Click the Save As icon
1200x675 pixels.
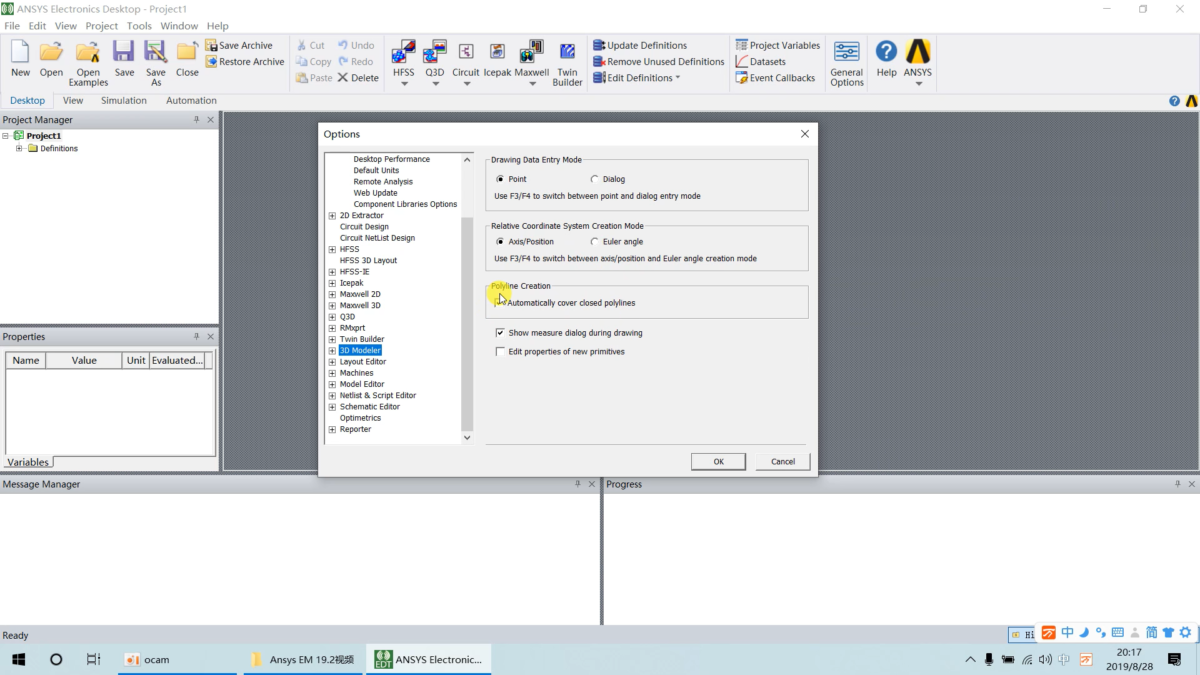156,63
